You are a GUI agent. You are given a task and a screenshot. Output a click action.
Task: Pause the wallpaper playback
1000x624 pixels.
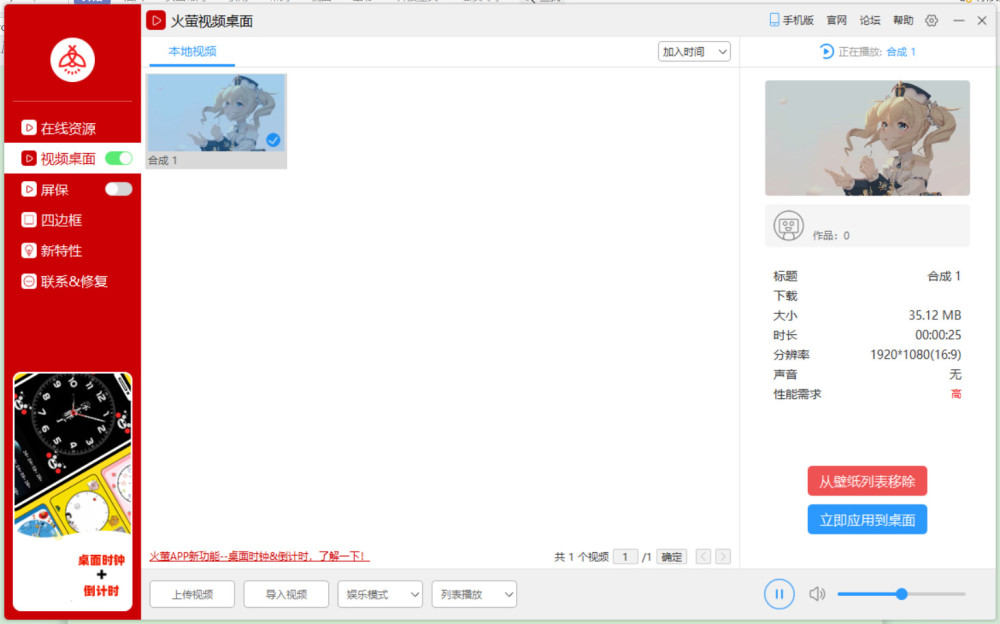(779, 594)
